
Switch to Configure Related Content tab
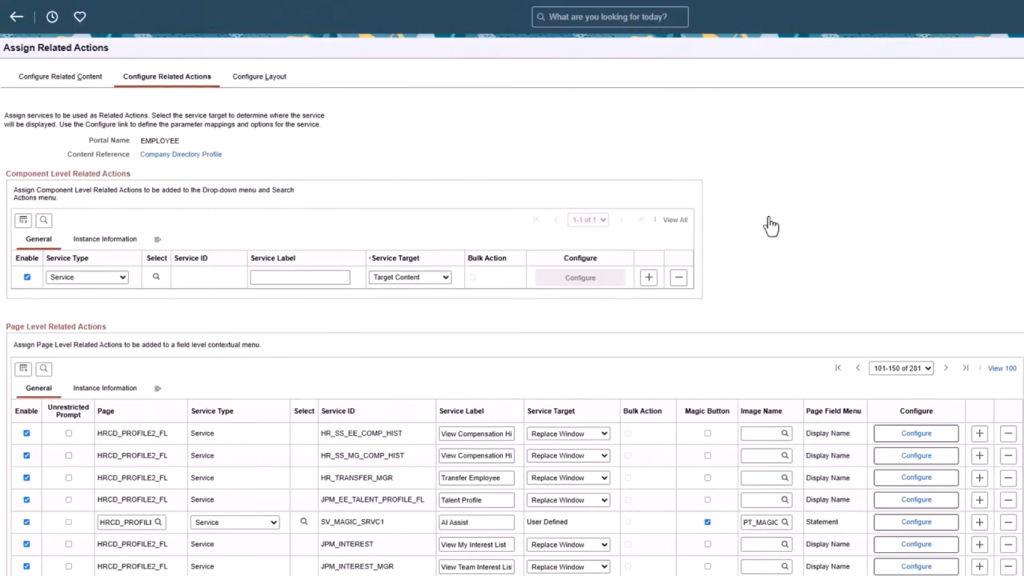(x=60, y=76)
